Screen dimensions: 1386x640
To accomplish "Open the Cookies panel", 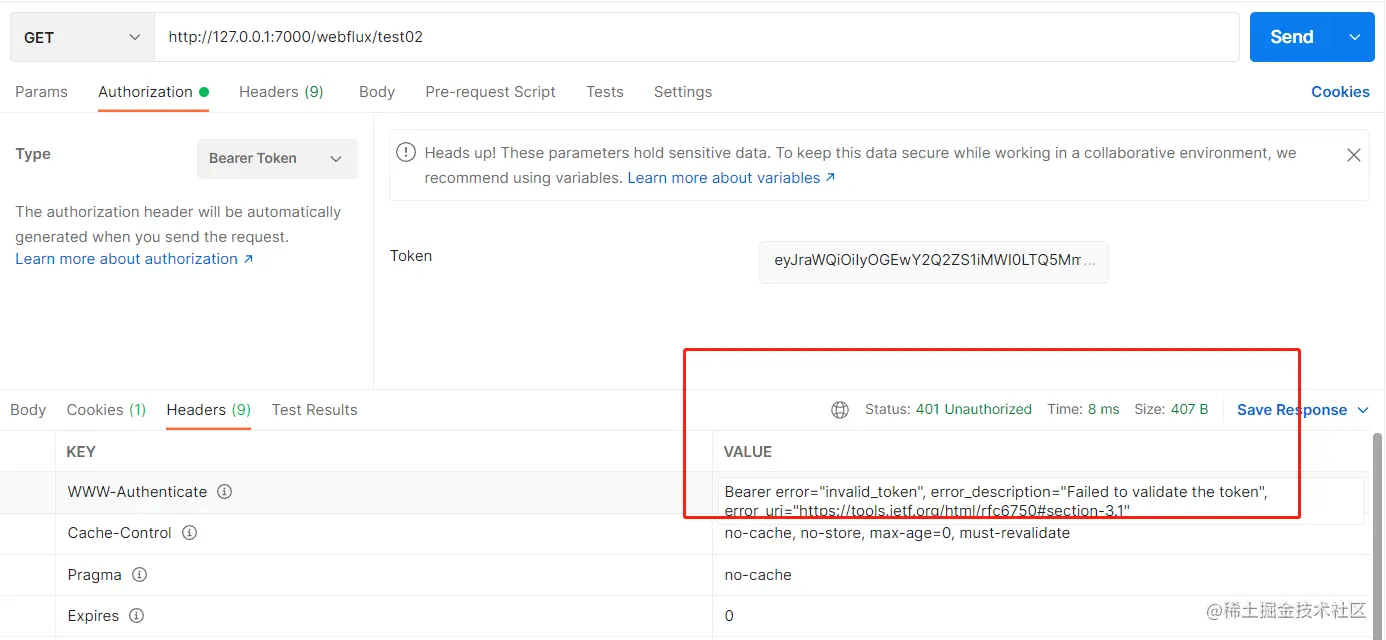I will [x=1340, y=91].
